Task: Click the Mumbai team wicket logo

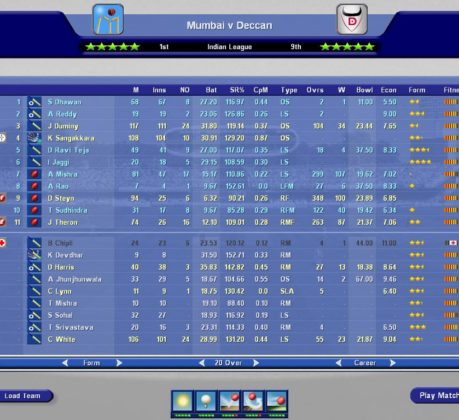Action: [108, 19]
